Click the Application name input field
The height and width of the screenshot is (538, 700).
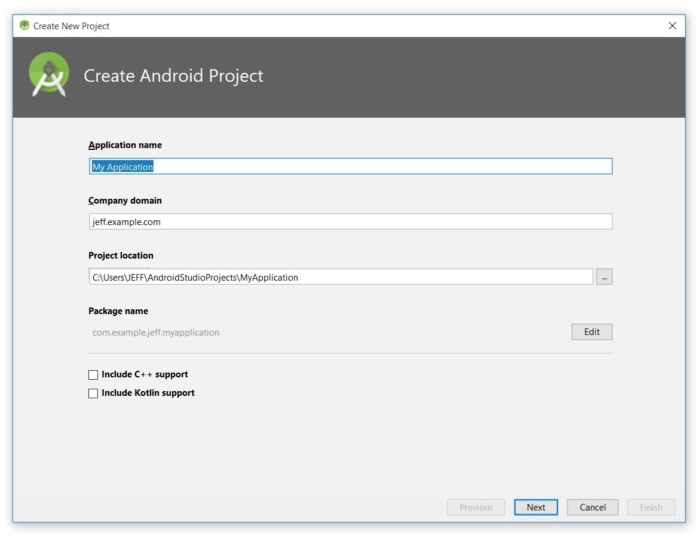pyautogui.click(x=350, y=167)
